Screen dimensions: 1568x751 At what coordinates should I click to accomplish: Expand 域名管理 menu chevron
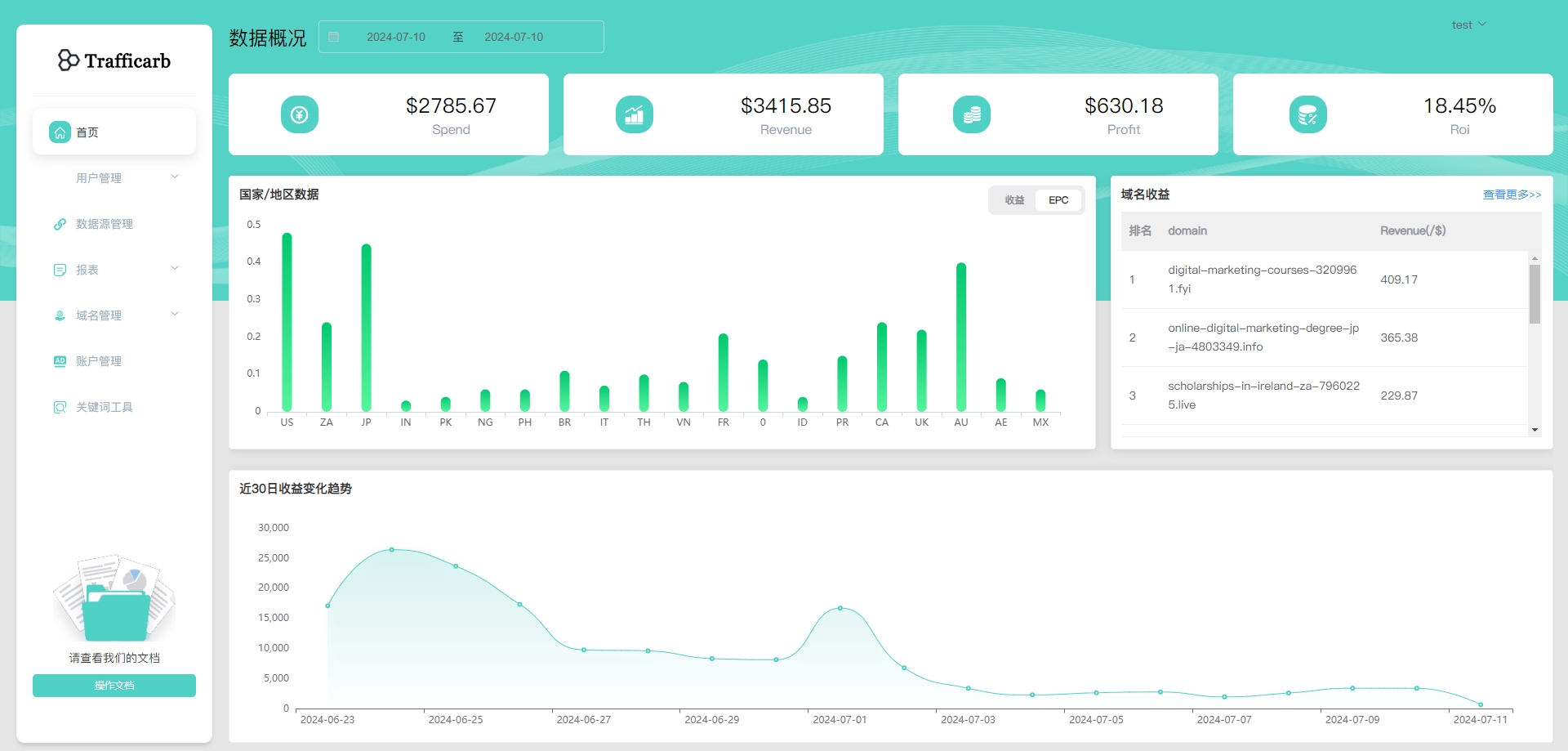(175, 315)
